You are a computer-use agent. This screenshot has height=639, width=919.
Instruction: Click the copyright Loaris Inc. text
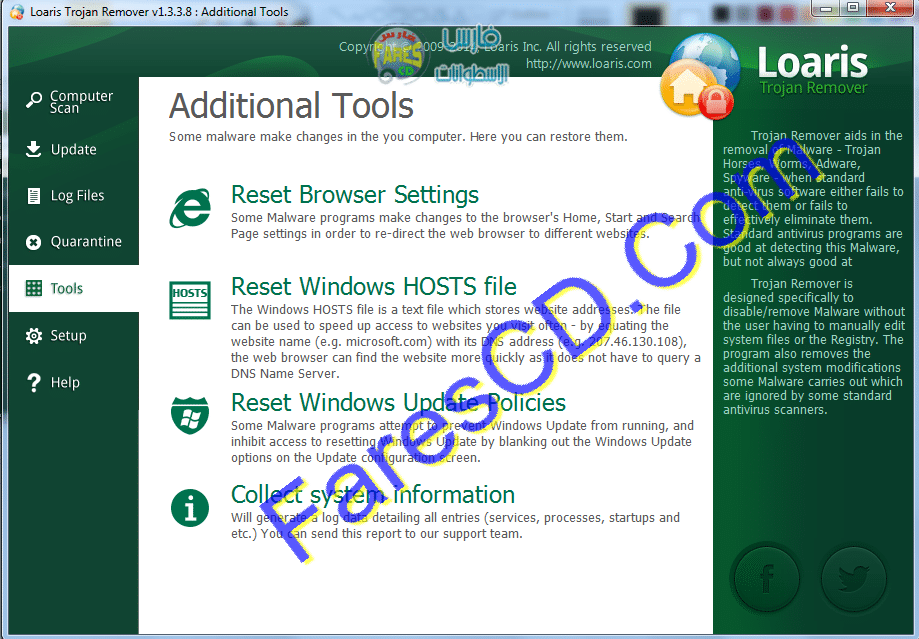[495, 46]
